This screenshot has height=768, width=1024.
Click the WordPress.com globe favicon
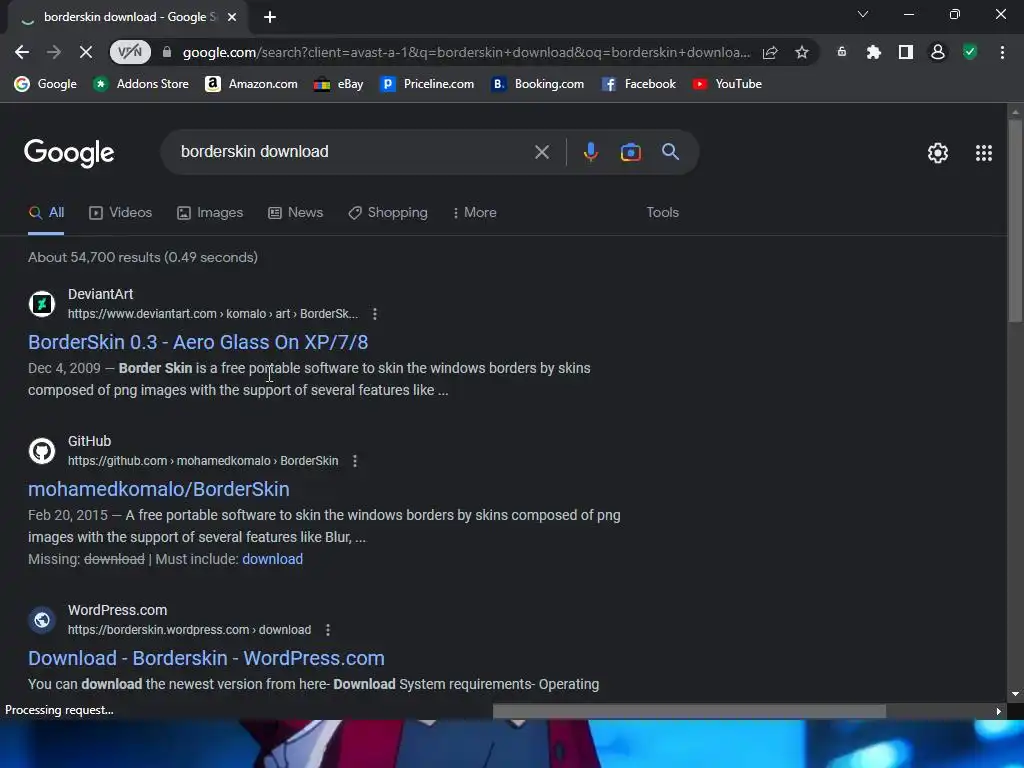pos(42,620)
